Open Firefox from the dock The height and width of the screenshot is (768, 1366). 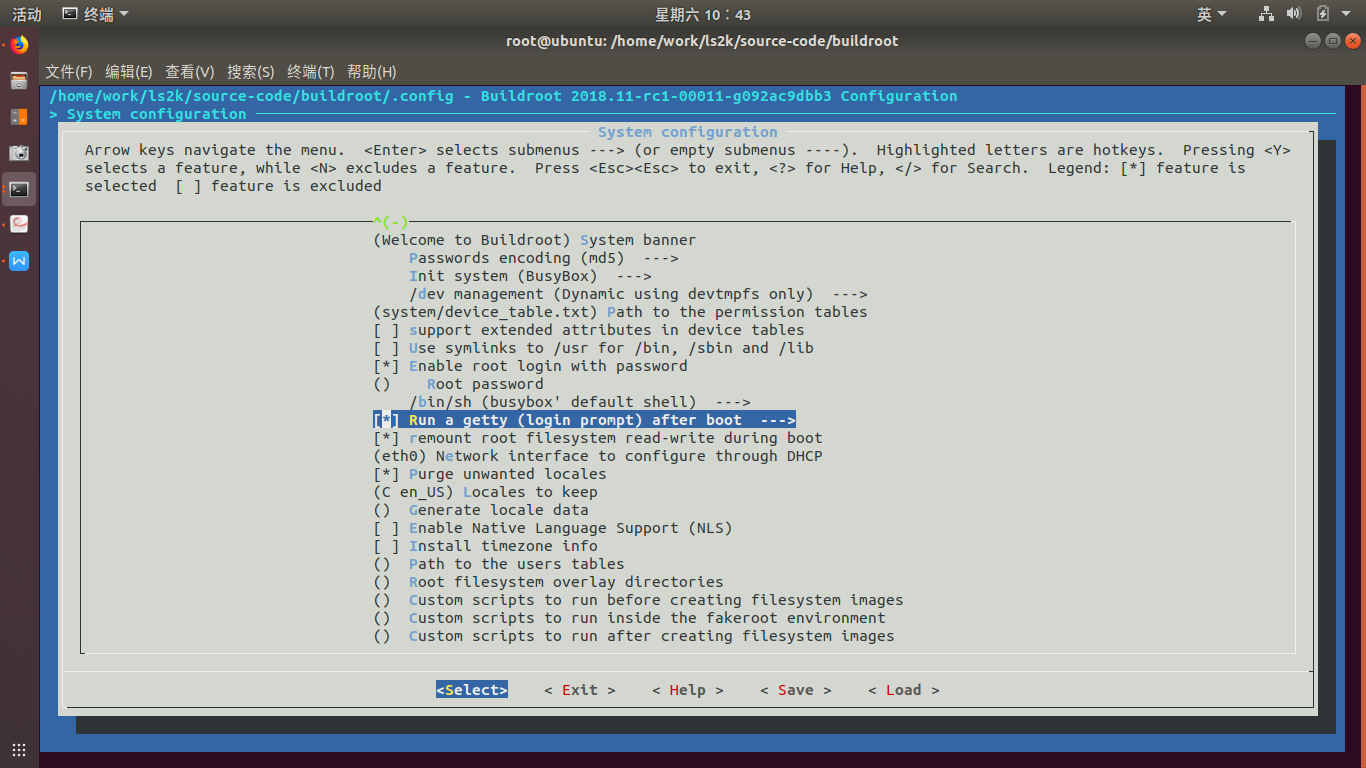click(x=19, y=45)
